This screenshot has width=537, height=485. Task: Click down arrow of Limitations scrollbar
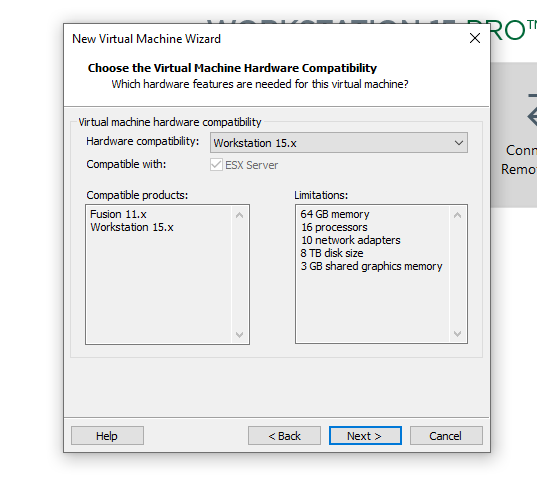click(457, 334)
